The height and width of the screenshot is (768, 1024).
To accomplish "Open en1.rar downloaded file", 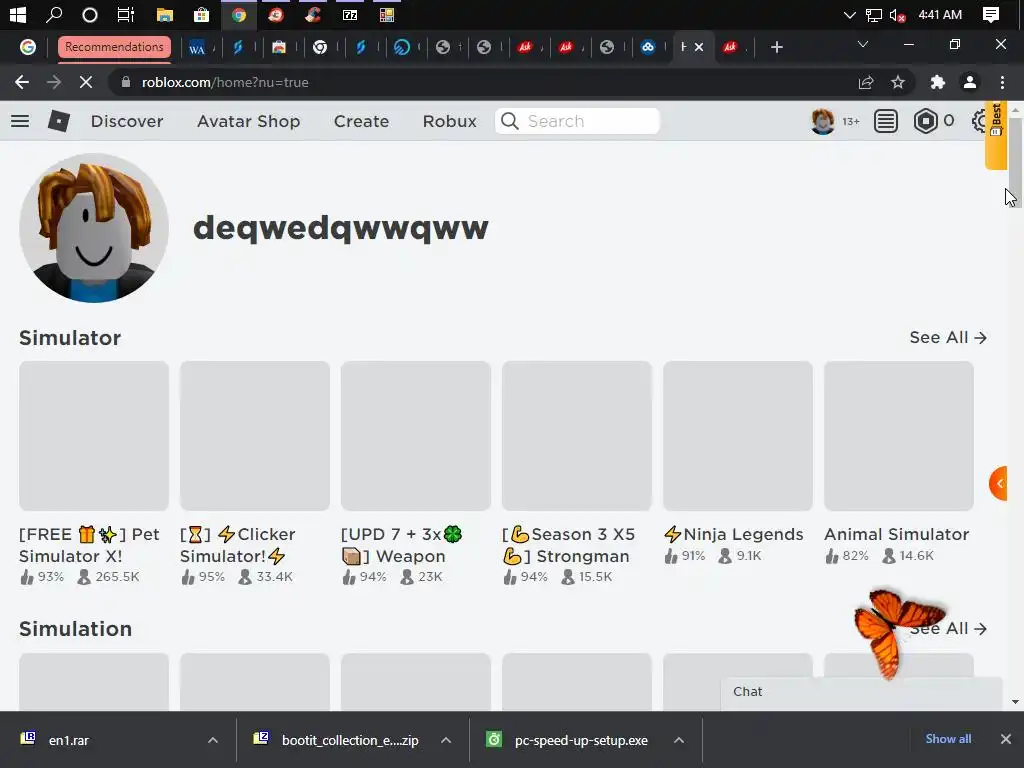I will point(68,740).
